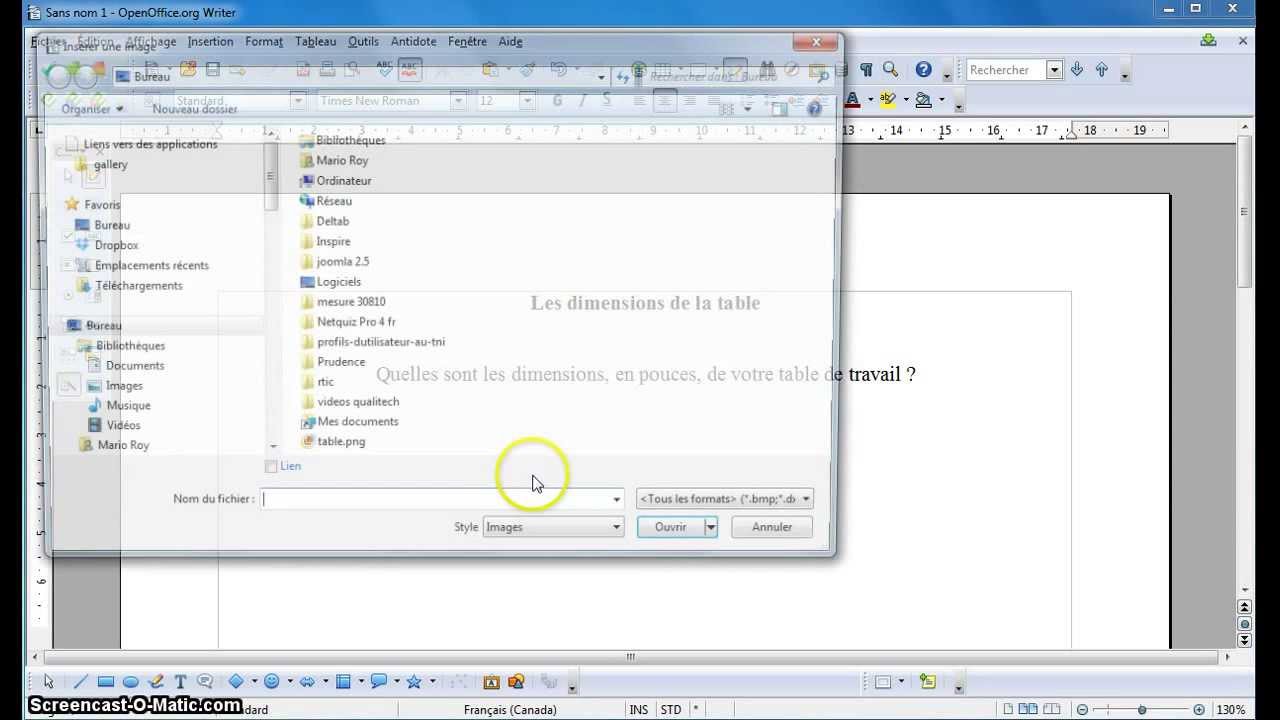This screenshot has height=720, width=1280.
Task: Select the Text tool in drawing toolbar
Action: click(x=180, y=681)
